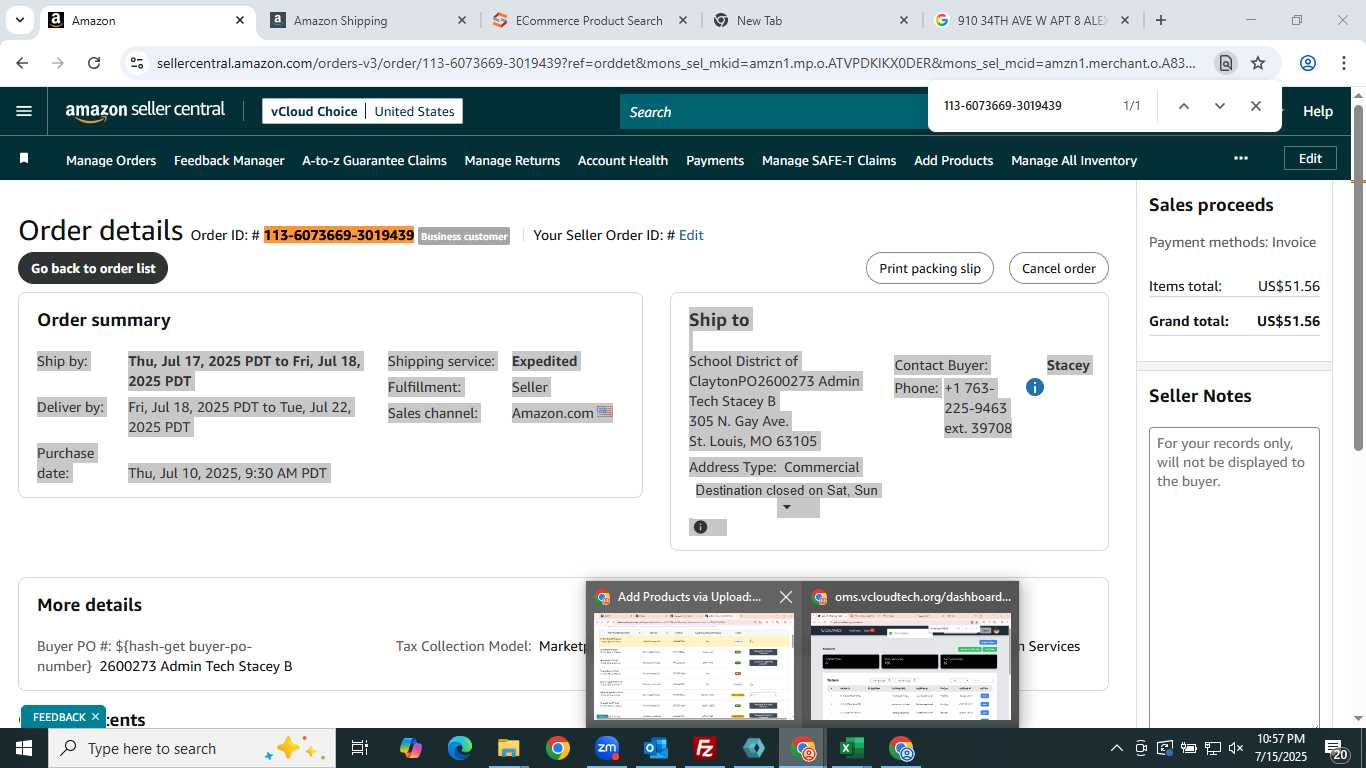The height and width of the screenshot is (768, 1366).
Task: Open Manage All Inventory
Action: [x=1074, y=160]
